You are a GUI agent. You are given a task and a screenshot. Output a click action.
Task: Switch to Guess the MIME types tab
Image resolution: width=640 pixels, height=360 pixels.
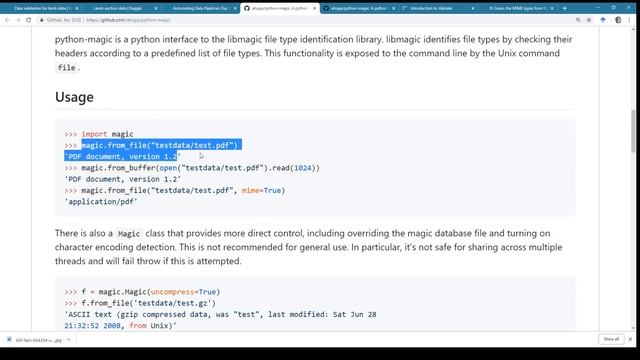517,8
